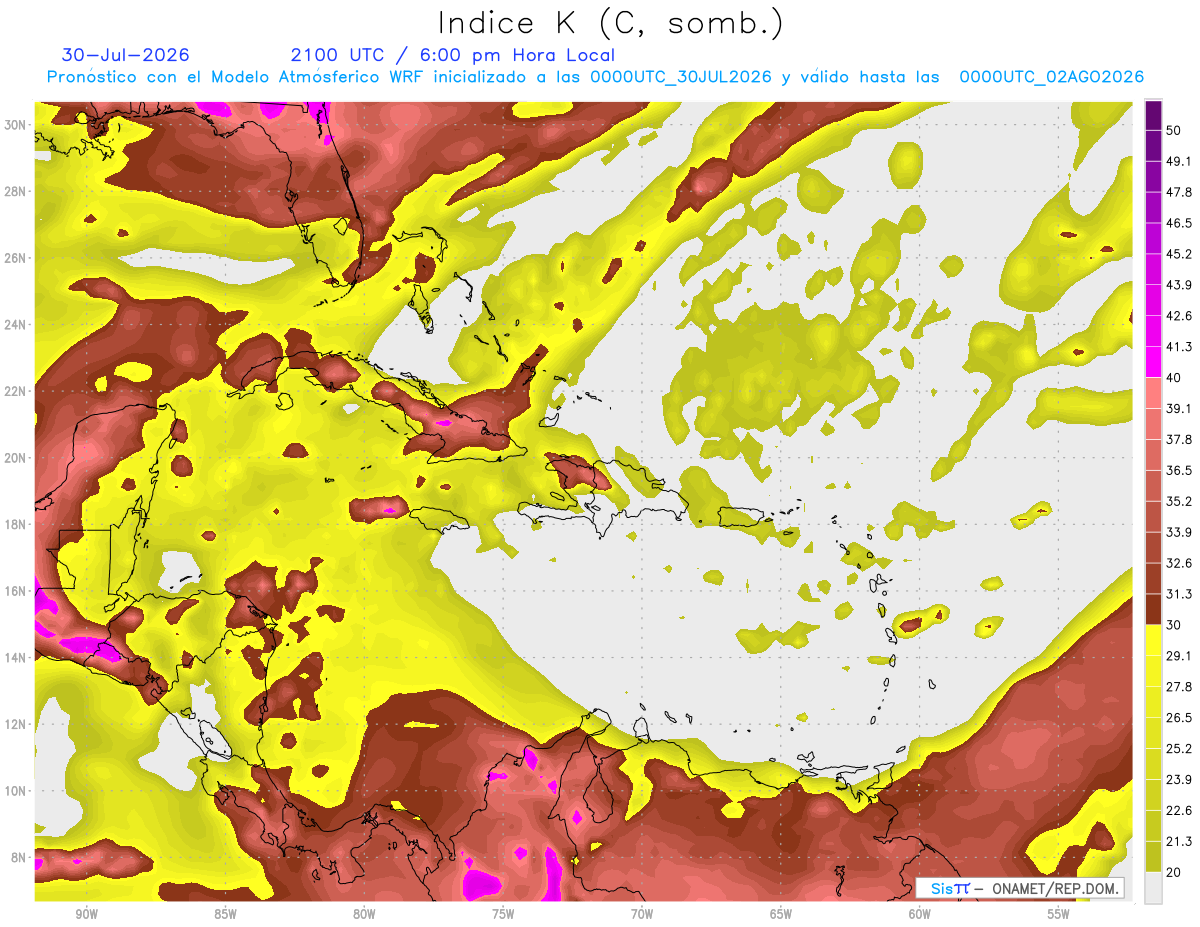The width and height of the screenshot is (1200, 927).
Task: Pick the dark brown band between 30 and 31.3
Action: pyautogui.click(x=1153, y=609)
